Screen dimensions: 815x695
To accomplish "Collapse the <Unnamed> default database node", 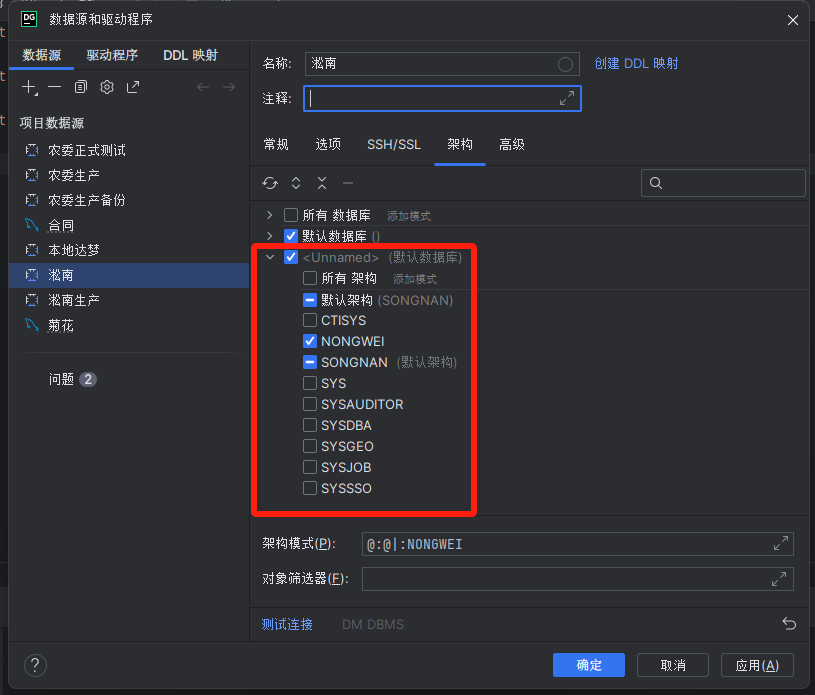I will (269, 257).
